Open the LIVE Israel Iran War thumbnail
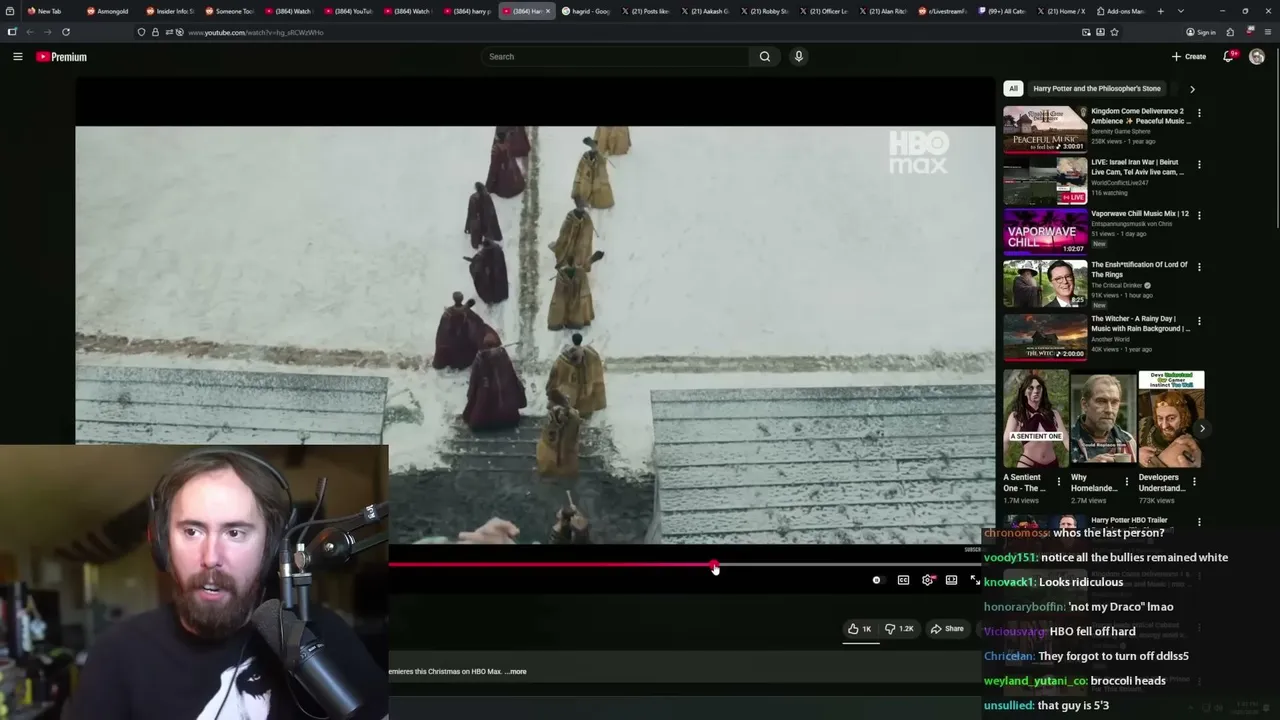Screen dimensions: 1280x720 click(x=1045, y=180)
